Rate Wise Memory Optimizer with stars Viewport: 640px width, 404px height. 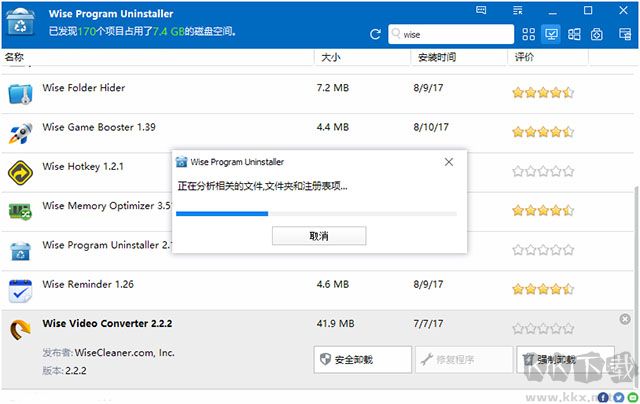coord(543,211)
